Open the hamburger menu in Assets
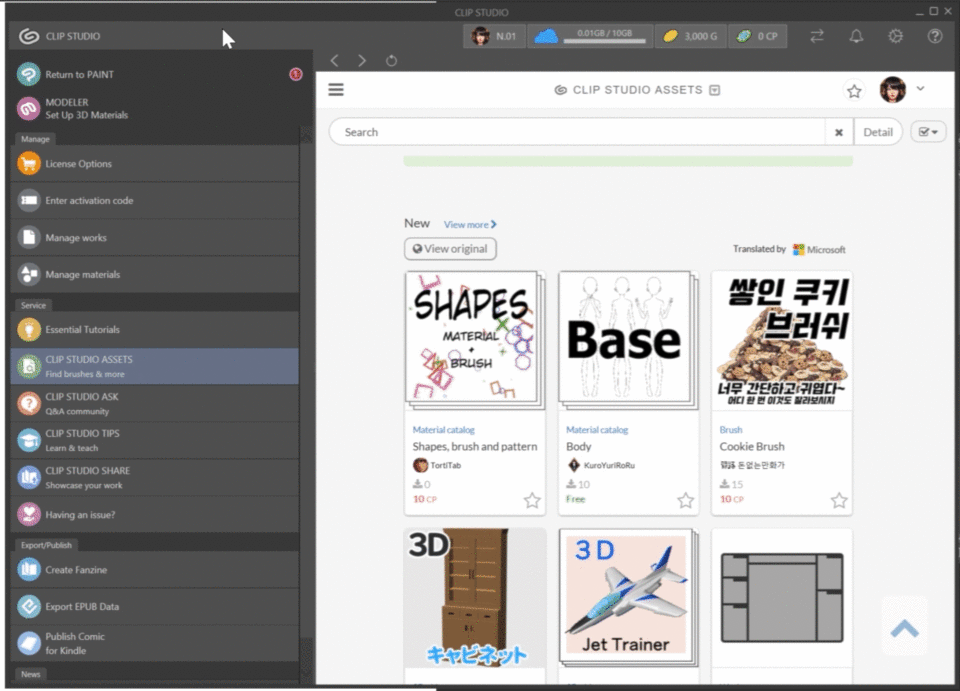The width and height of the screenshot is (960, 691). [336, 90]
